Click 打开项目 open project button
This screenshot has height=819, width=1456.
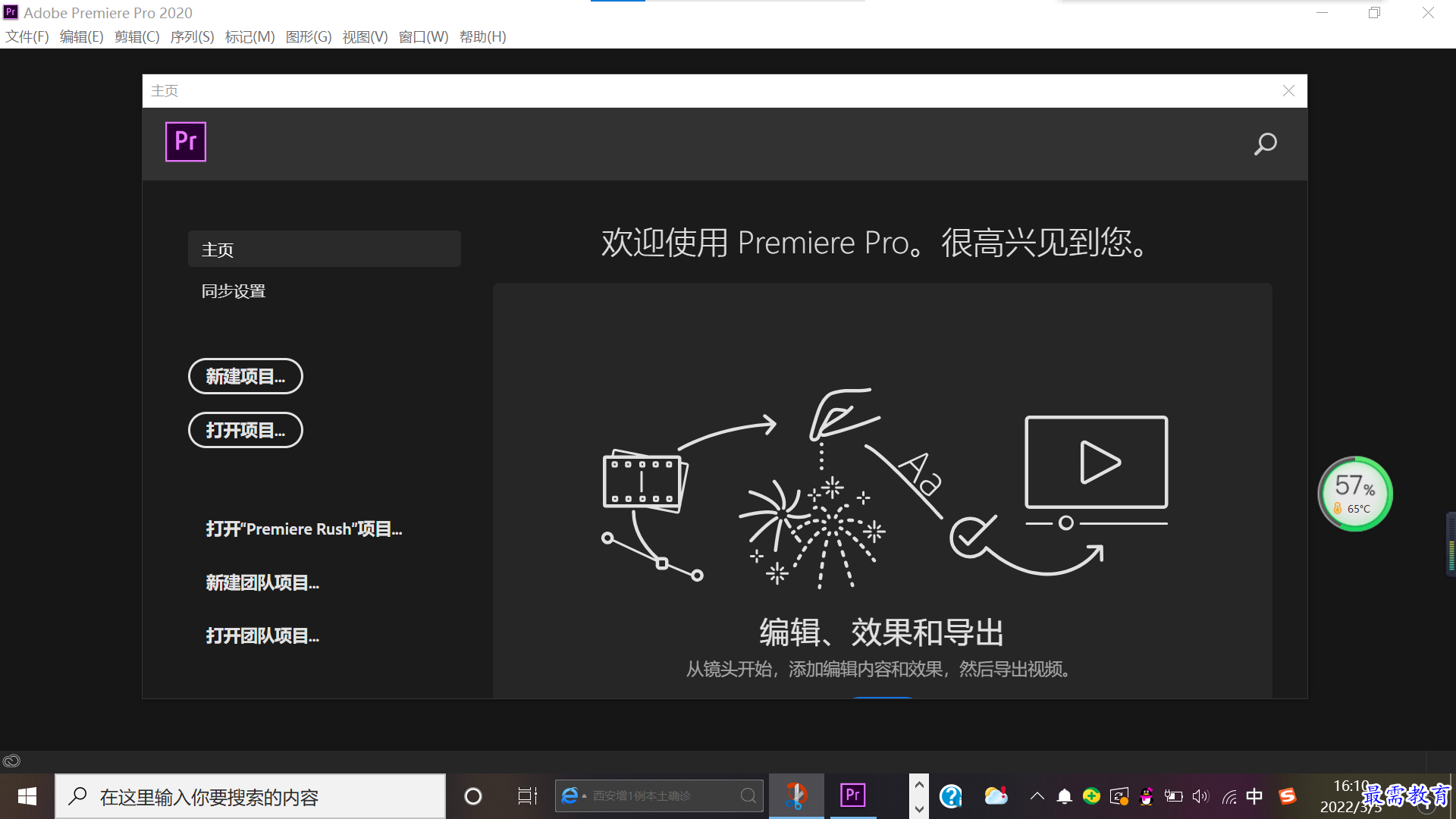246,430
